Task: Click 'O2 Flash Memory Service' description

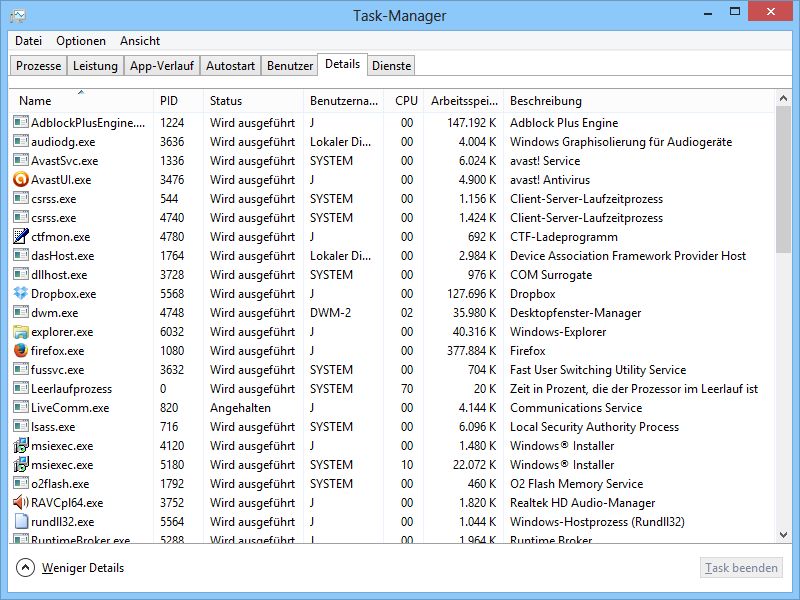Action: click(577, 484)
